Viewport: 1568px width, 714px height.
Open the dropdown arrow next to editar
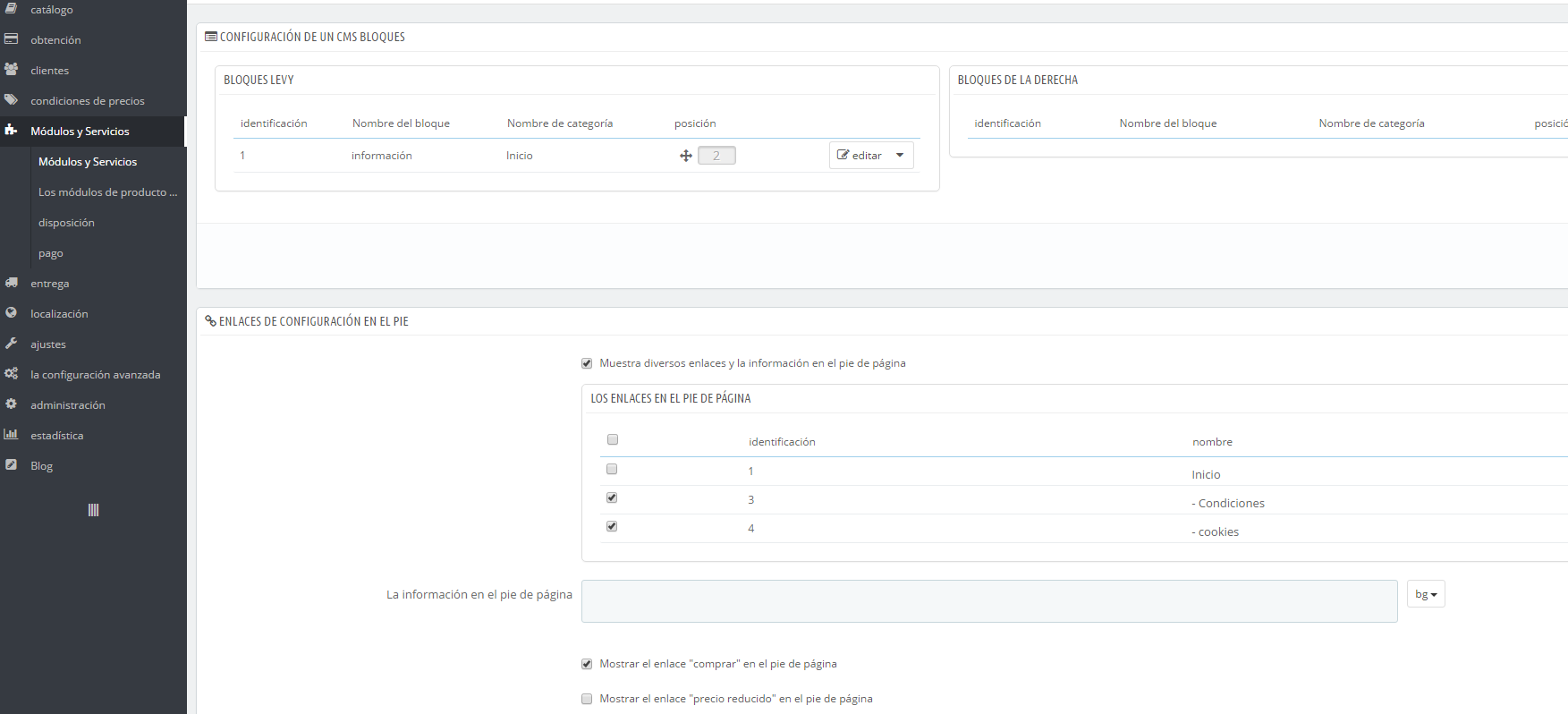click(x=900, y=155)
